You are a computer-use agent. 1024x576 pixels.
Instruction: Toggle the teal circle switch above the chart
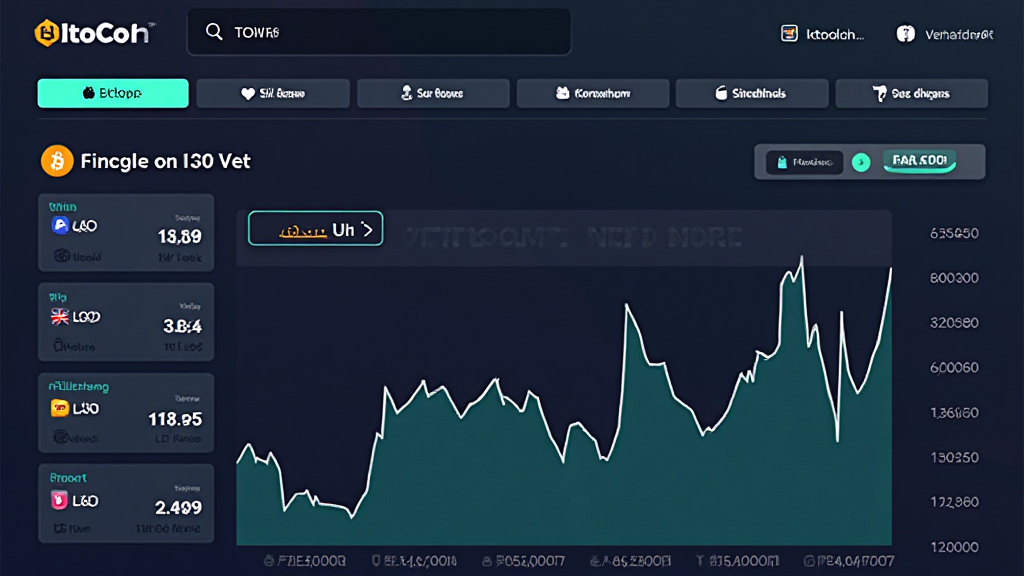tap(860, 162)
